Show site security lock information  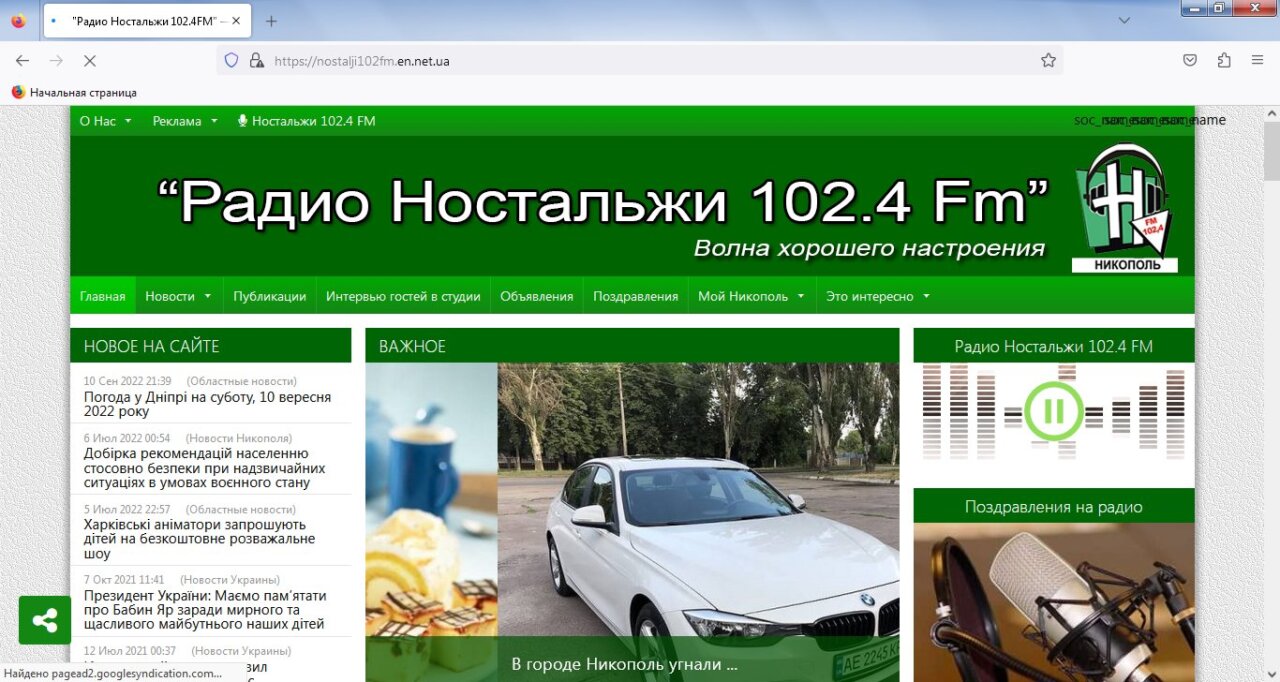click(x=257, y=61)
